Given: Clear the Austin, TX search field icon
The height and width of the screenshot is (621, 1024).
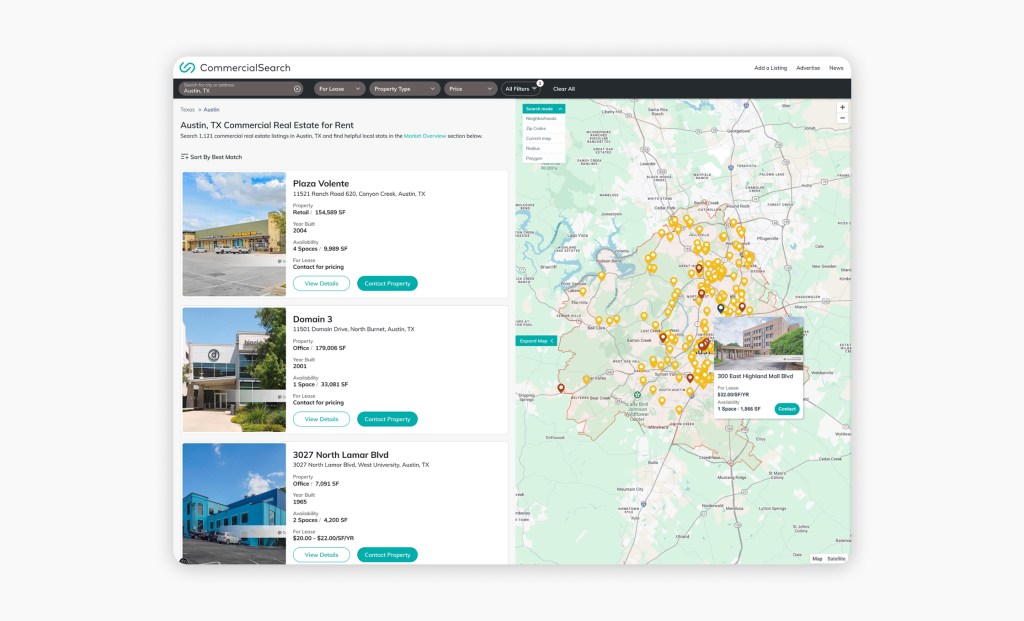Looking at the screenshot, I should [x=297, y=89].
